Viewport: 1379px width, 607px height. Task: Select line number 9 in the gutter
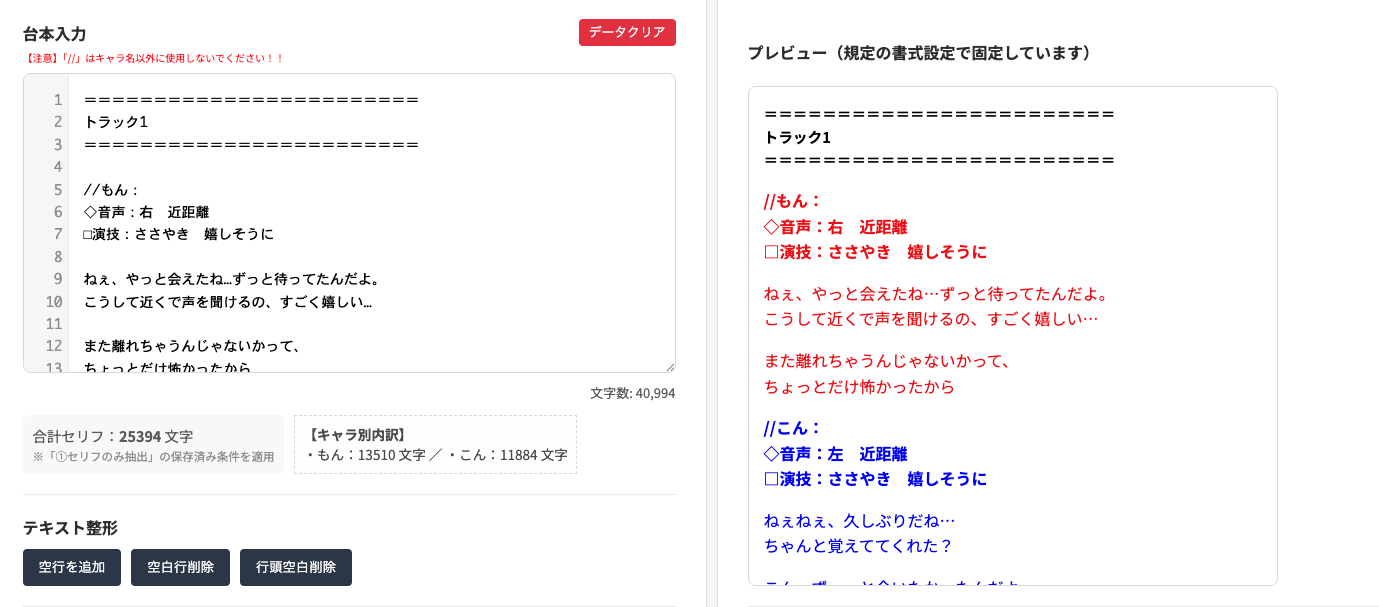pos(58,279)
